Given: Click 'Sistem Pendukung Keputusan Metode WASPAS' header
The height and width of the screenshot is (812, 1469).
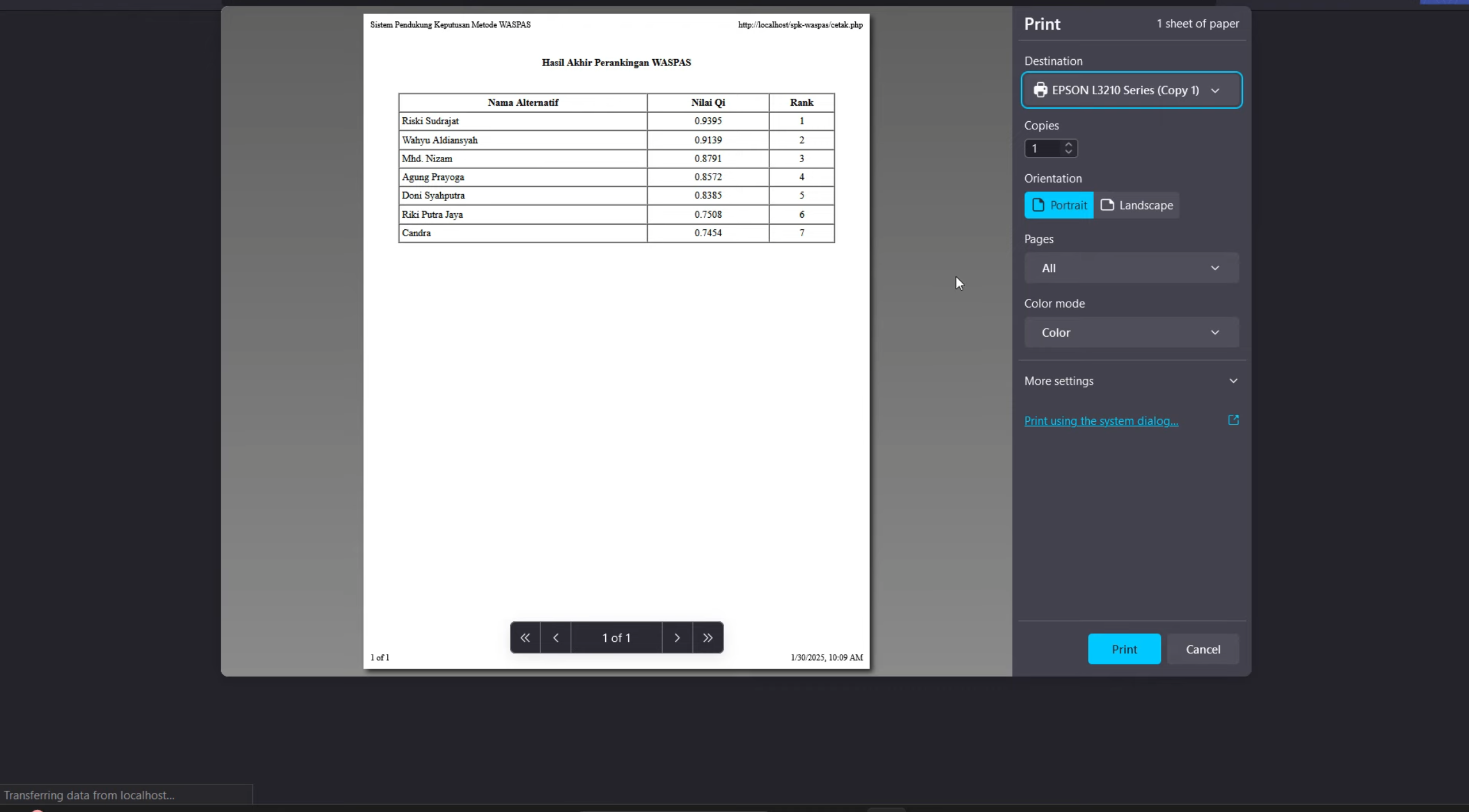Looking at the screenshot, I should pos(450,25).
